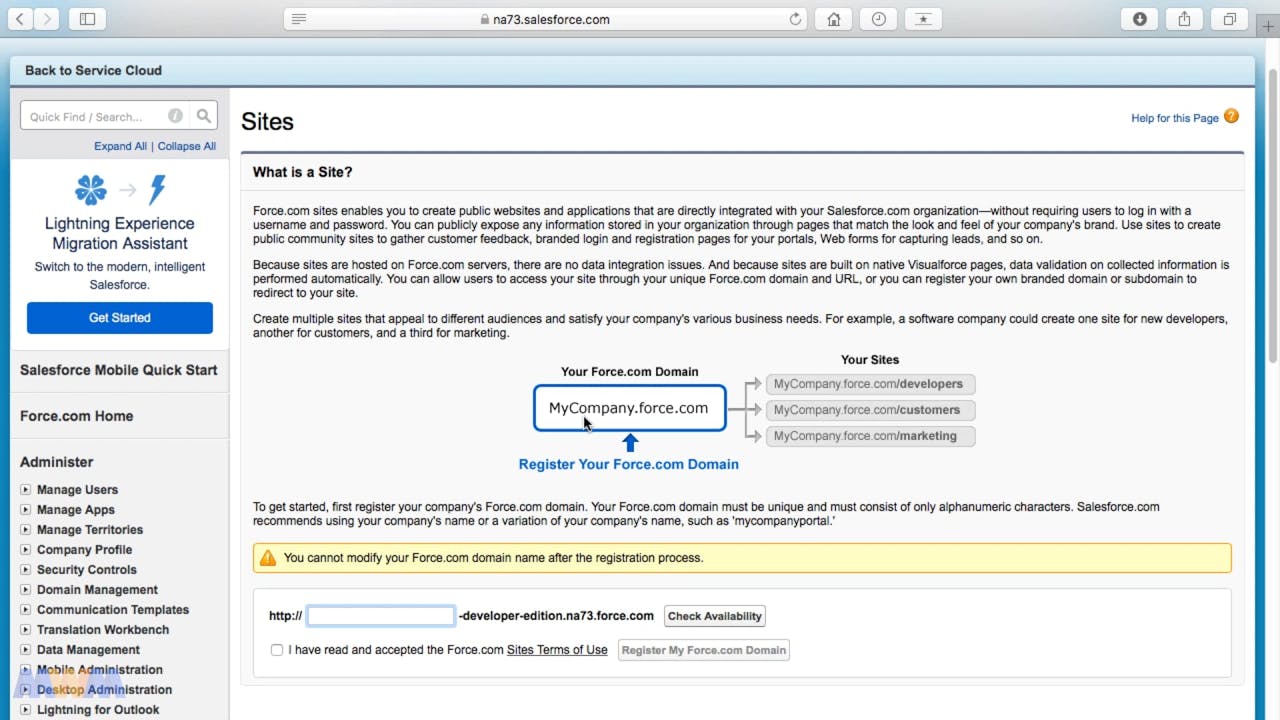This screenshot has height=720, width=1280.
Task: Click the Safari back arrow button
Action: click(20, 19)
